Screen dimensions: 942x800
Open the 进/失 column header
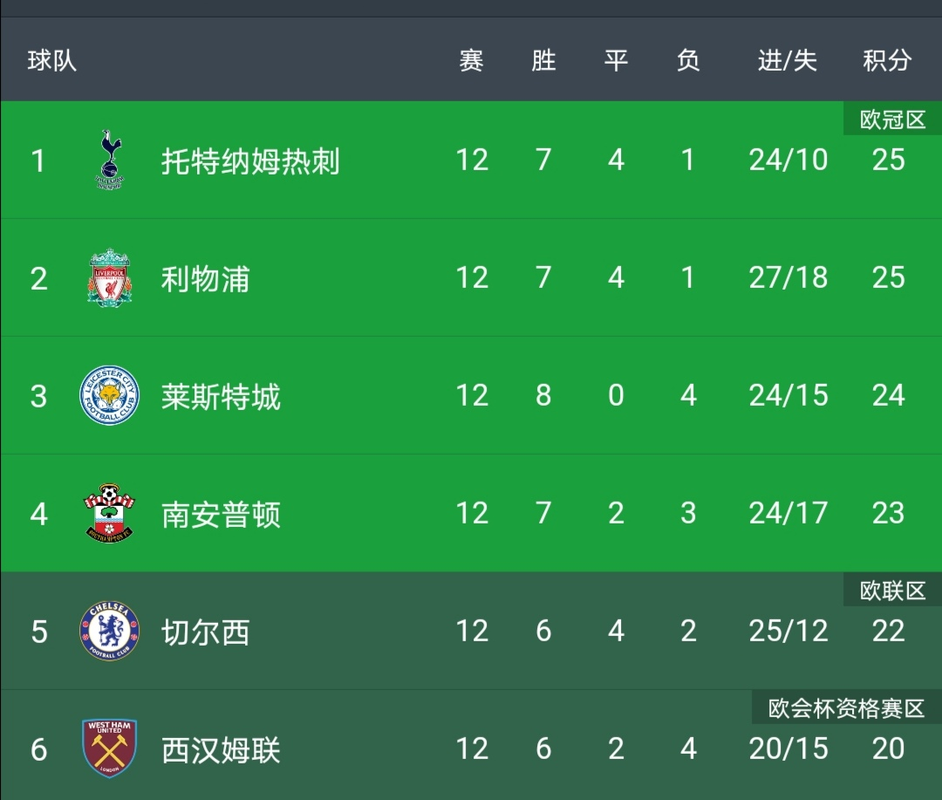coord(787,60)
